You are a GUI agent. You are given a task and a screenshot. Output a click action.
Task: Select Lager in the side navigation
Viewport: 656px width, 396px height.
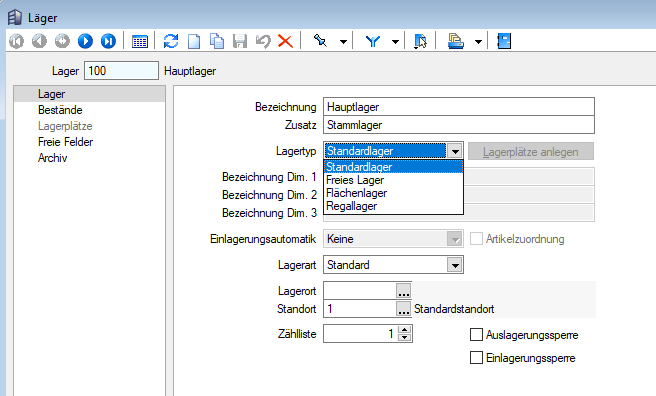pos(90,94)
